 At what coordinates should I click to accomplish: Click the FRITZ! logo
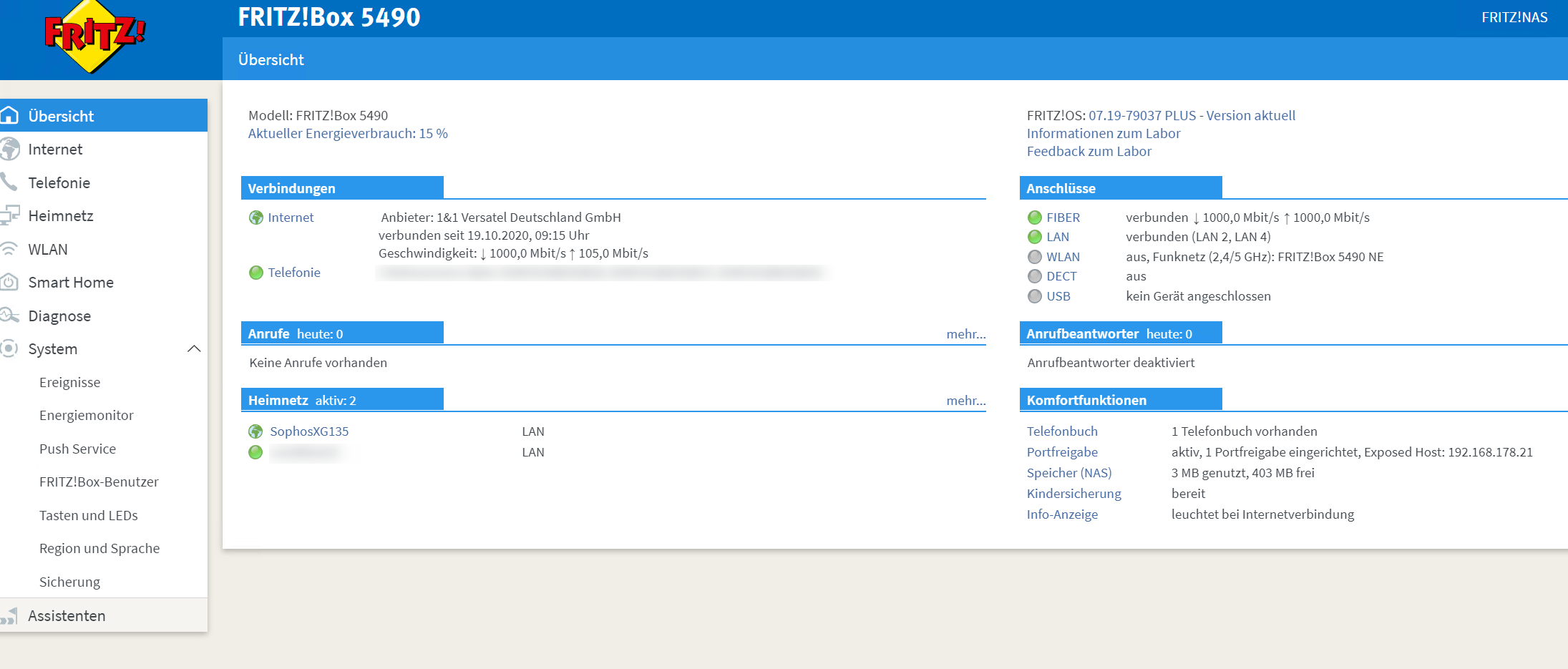94,36
